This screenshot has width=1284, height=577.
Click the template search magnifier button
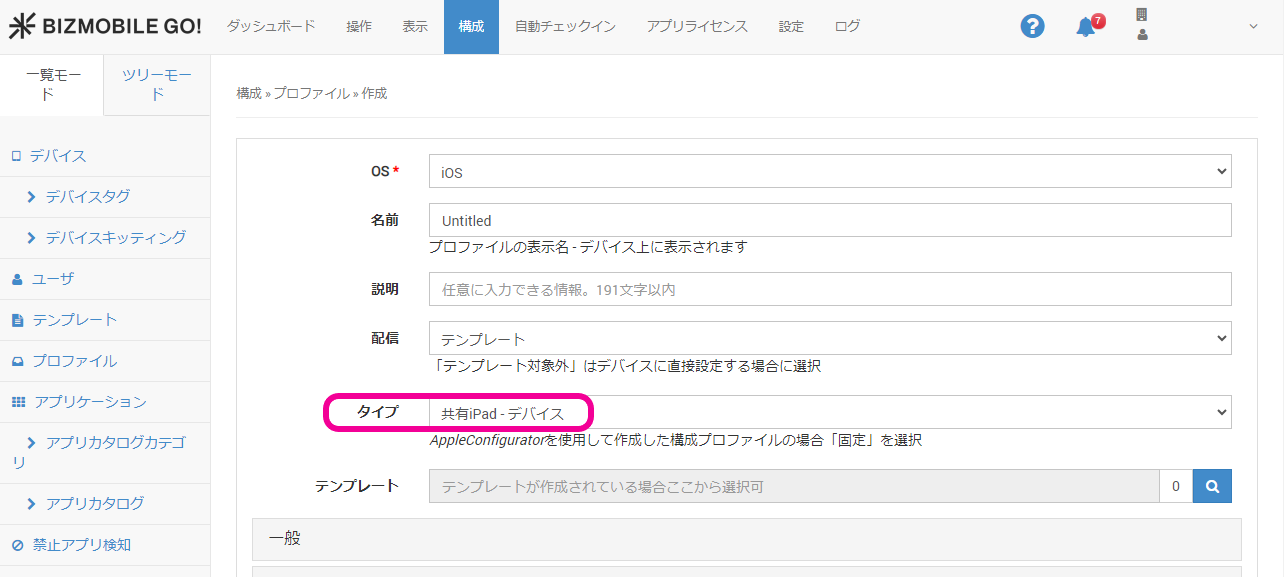pos(1212,487)
